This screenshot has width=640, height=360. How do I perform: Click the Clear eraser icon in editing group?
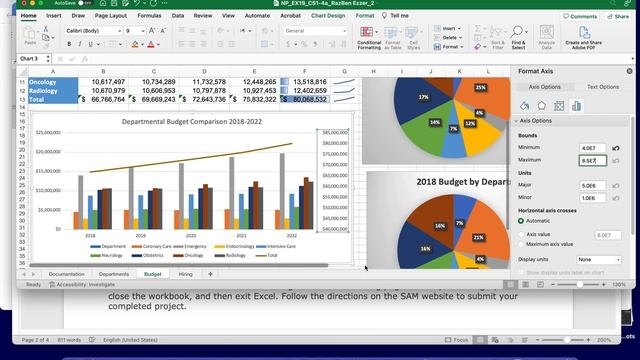[x=477, y=47]
